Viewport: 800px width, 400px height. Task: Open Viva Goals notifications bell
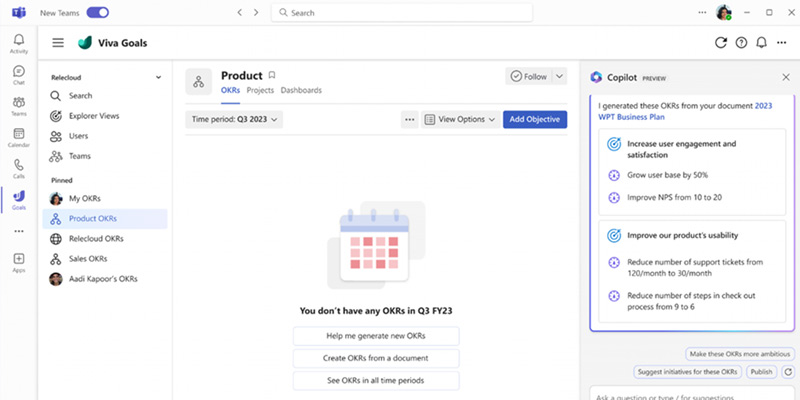pyautogui.click(x=761, y=43)
